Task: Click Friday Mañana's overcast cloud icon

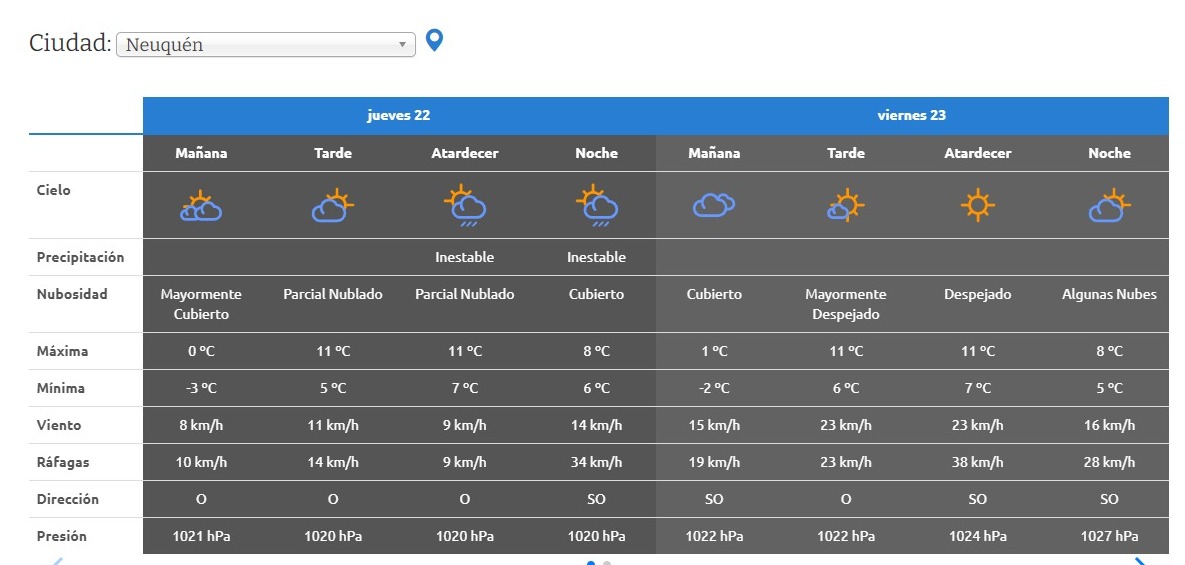Action: click(x=714, y=205)
